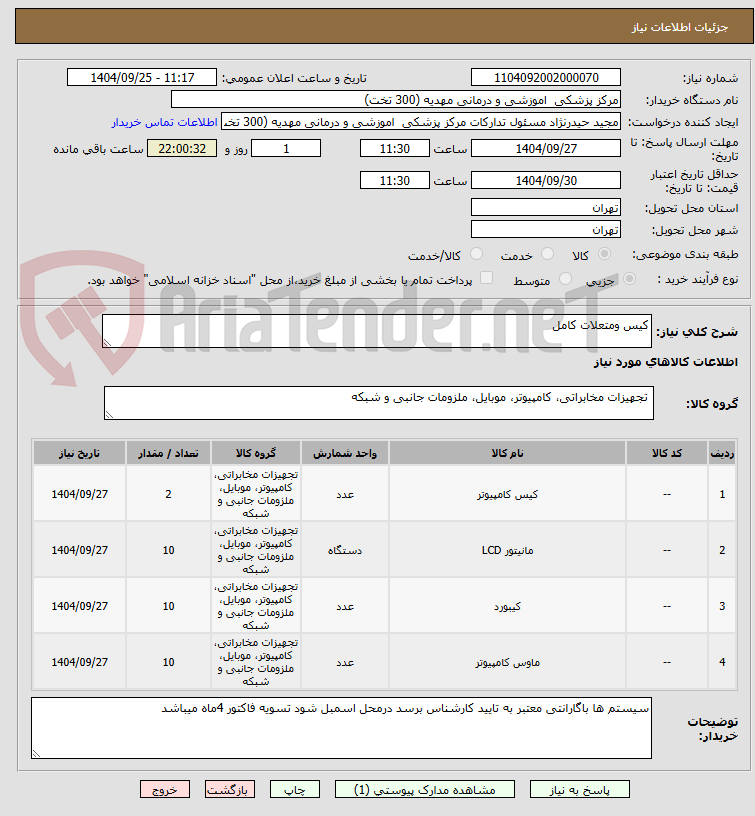Click the resize handle of توضیحات خریدار box
Screen dimensions: 755x816
pyautogui.click(x=36, y=753)
